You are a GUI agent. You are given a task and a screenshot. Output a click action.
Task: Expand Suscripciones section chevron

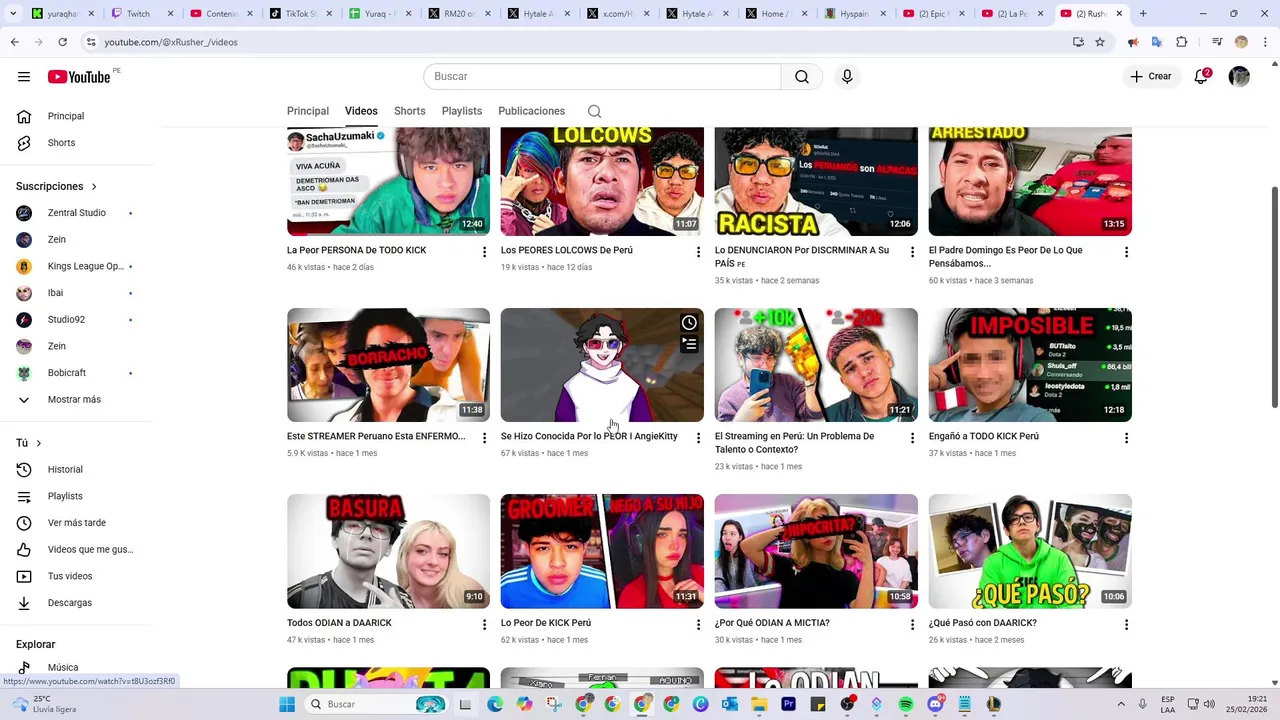tap(95, 187)
